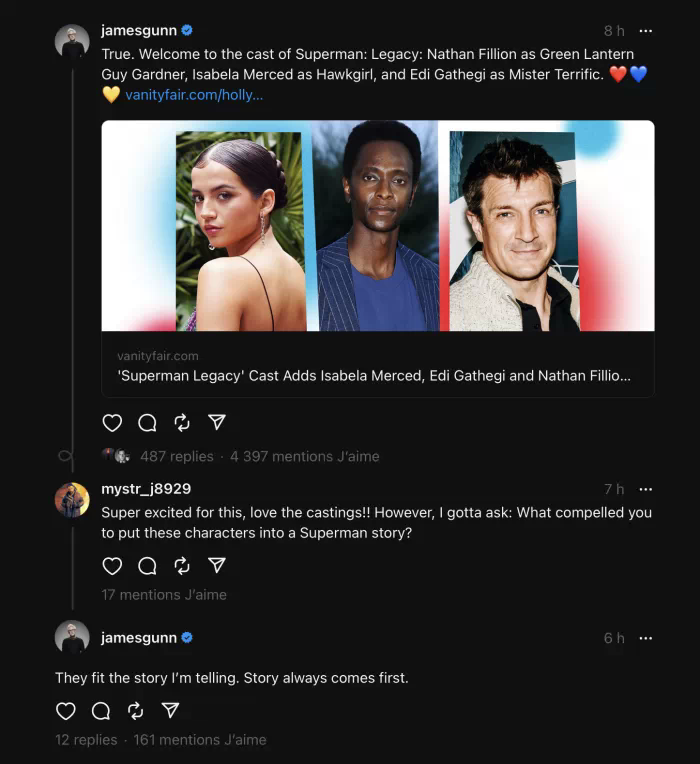This screenshot has height=764, width=700.
Task: Reply to mystr_j8929's comment
Action: (x=147, y=566)
